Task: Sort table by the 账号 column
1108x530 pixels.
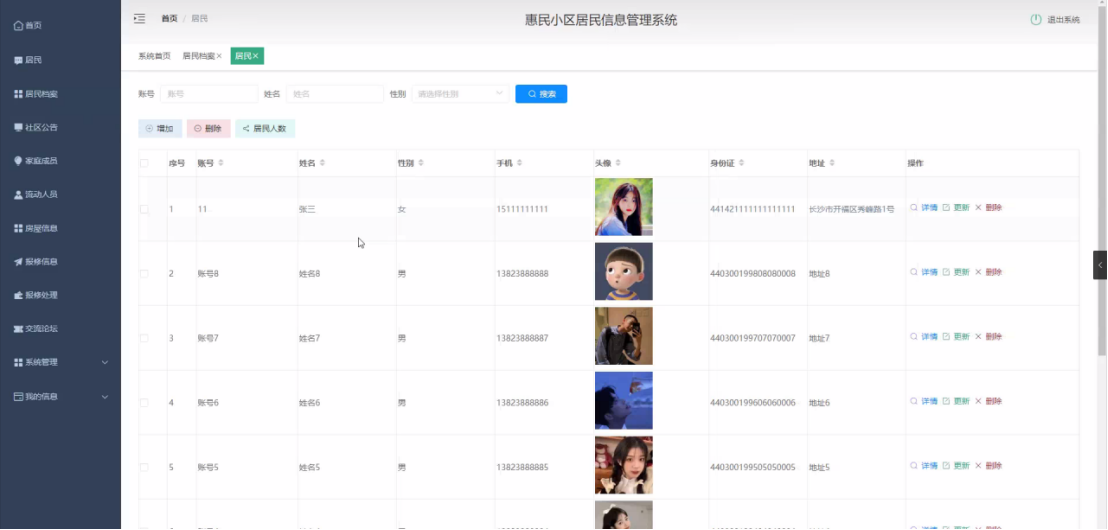Action: pos(220,163)
